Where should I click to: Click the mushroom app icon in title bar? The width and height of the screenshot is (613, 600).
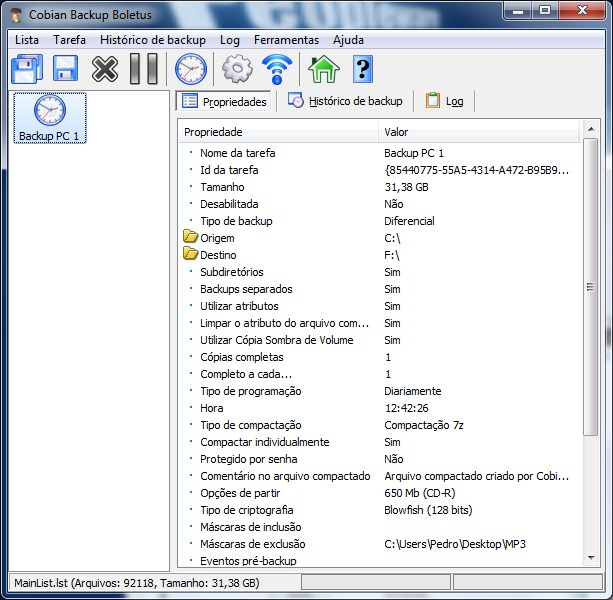[x=16, y=14]
